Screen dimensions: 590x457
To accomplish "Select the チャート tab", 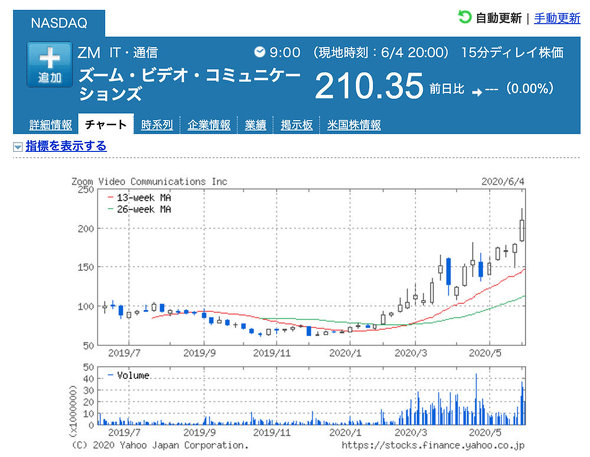I will coord(106,124).
